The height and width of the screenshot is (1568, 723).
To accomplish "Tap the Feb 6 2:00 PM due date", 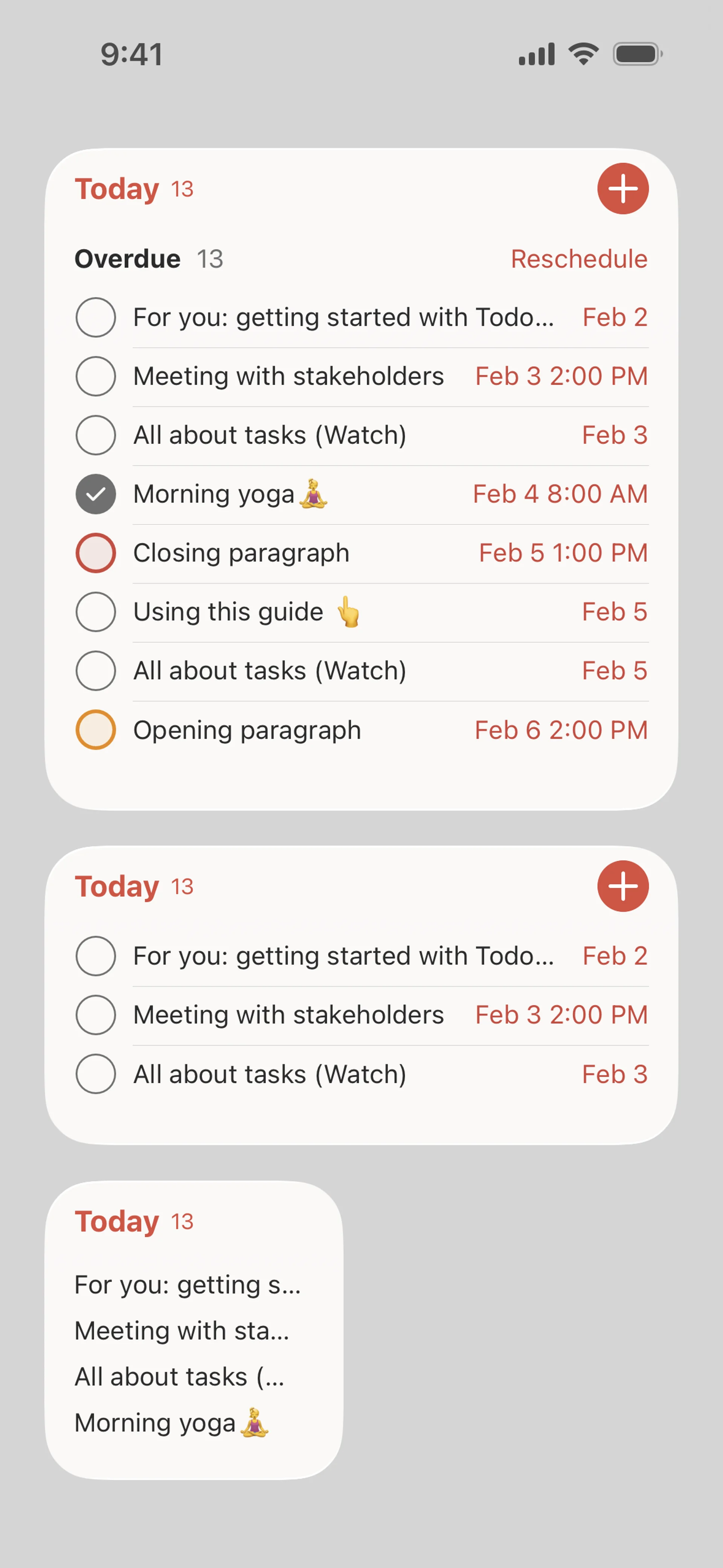I will [560, 730].
